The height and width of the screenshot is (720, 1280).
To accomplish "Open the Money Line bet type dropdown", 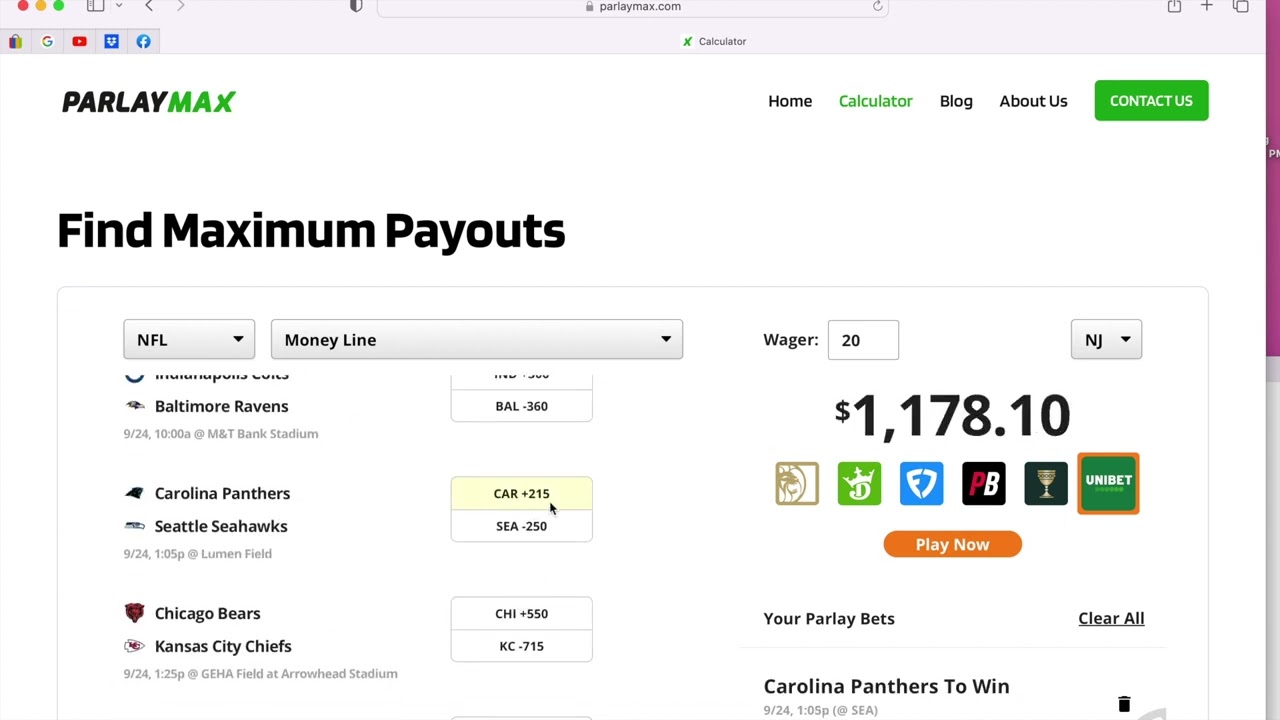I will click(477, 340).
